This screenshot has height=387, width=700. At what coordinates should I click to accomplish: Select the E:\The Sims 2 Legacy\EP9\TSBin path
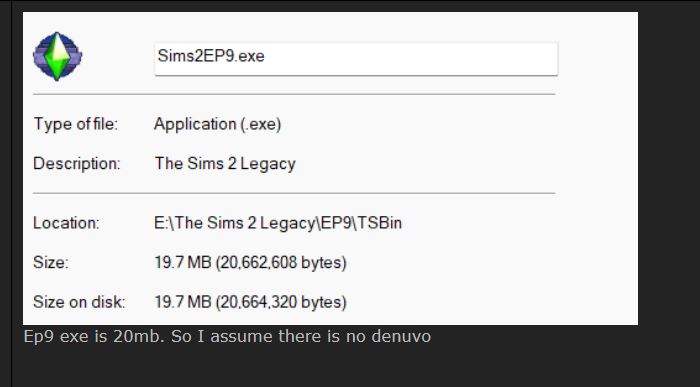pyautogui.click(x=278, y=223)
